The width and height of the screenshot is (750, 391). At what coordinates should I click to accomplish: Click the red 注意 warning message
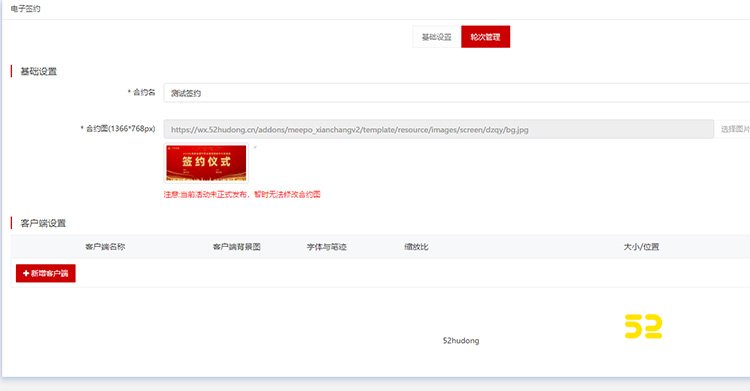pos(242,194)
